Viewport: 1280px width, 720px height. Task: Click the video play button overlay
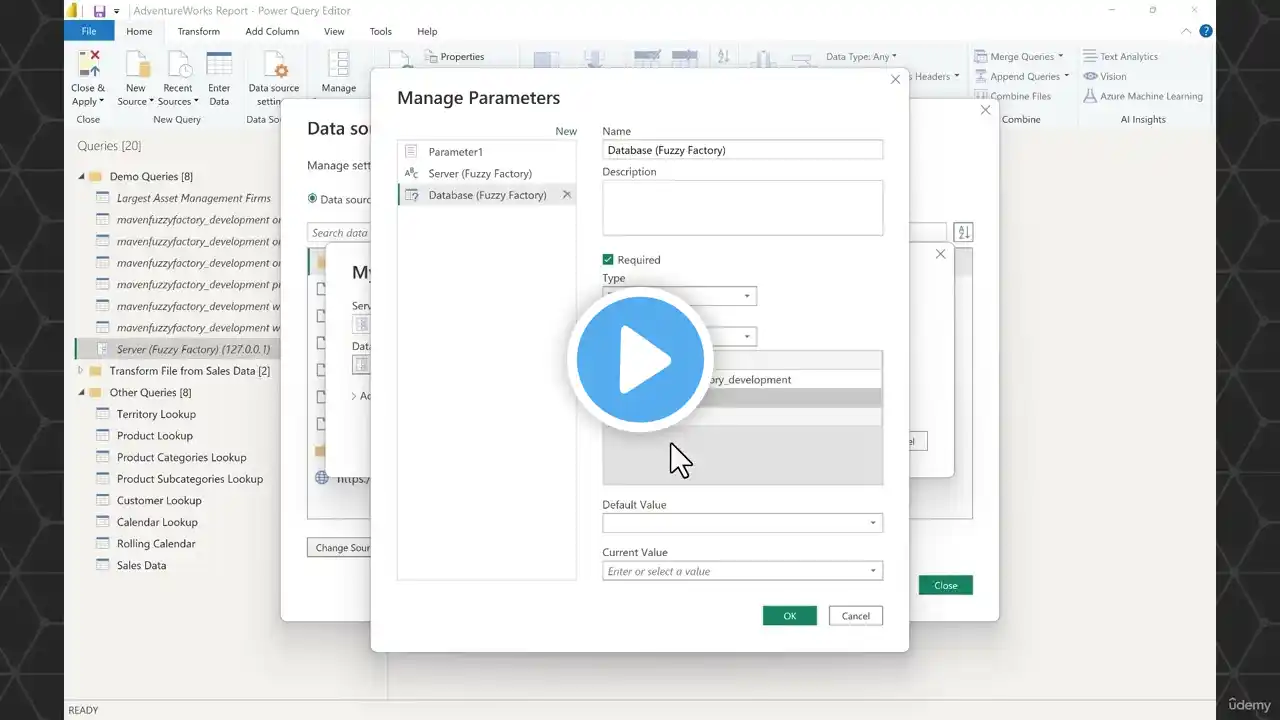click(640, 360)
